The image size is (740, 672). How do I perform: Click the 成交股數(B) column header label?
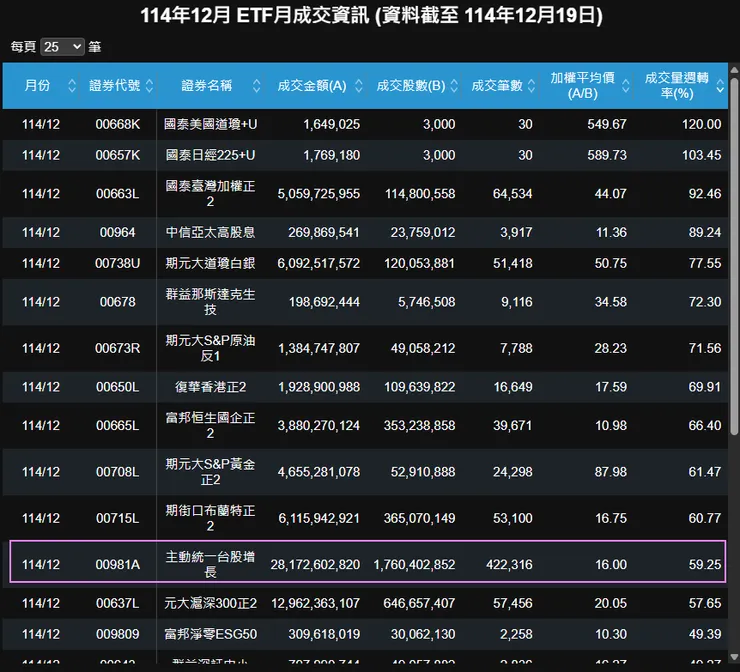click(411, 85)
